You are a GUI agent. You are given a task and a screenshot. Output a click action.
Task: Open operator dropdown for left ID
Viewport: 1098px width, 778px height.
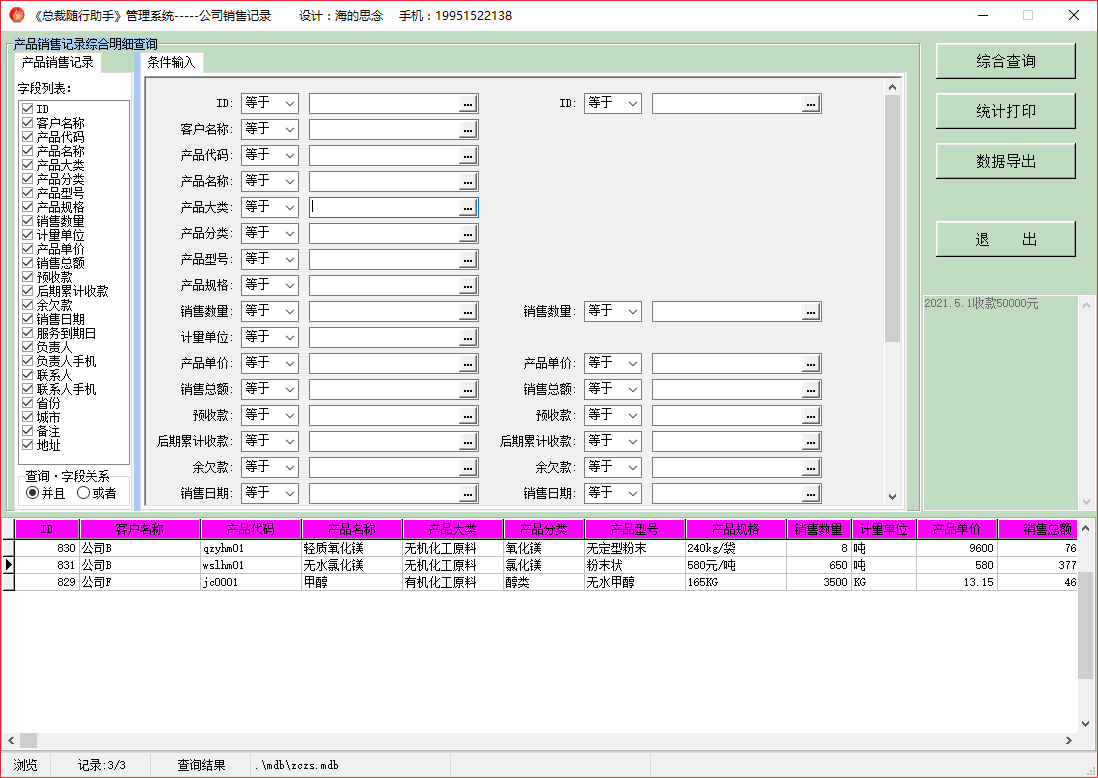coord(270,104)
